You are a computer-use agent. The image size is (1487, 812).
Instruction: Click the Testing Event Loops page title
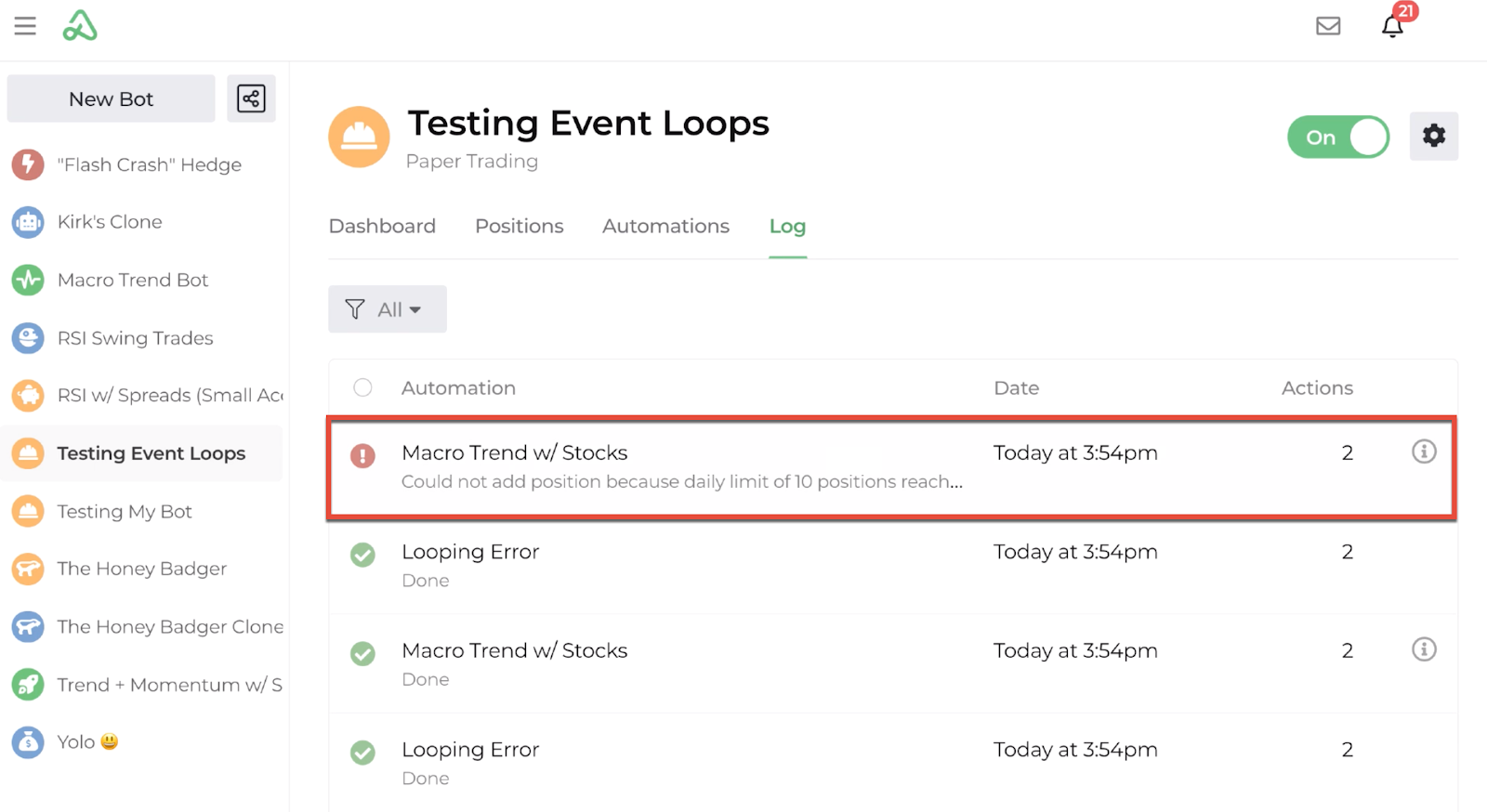tap(588, 124)
